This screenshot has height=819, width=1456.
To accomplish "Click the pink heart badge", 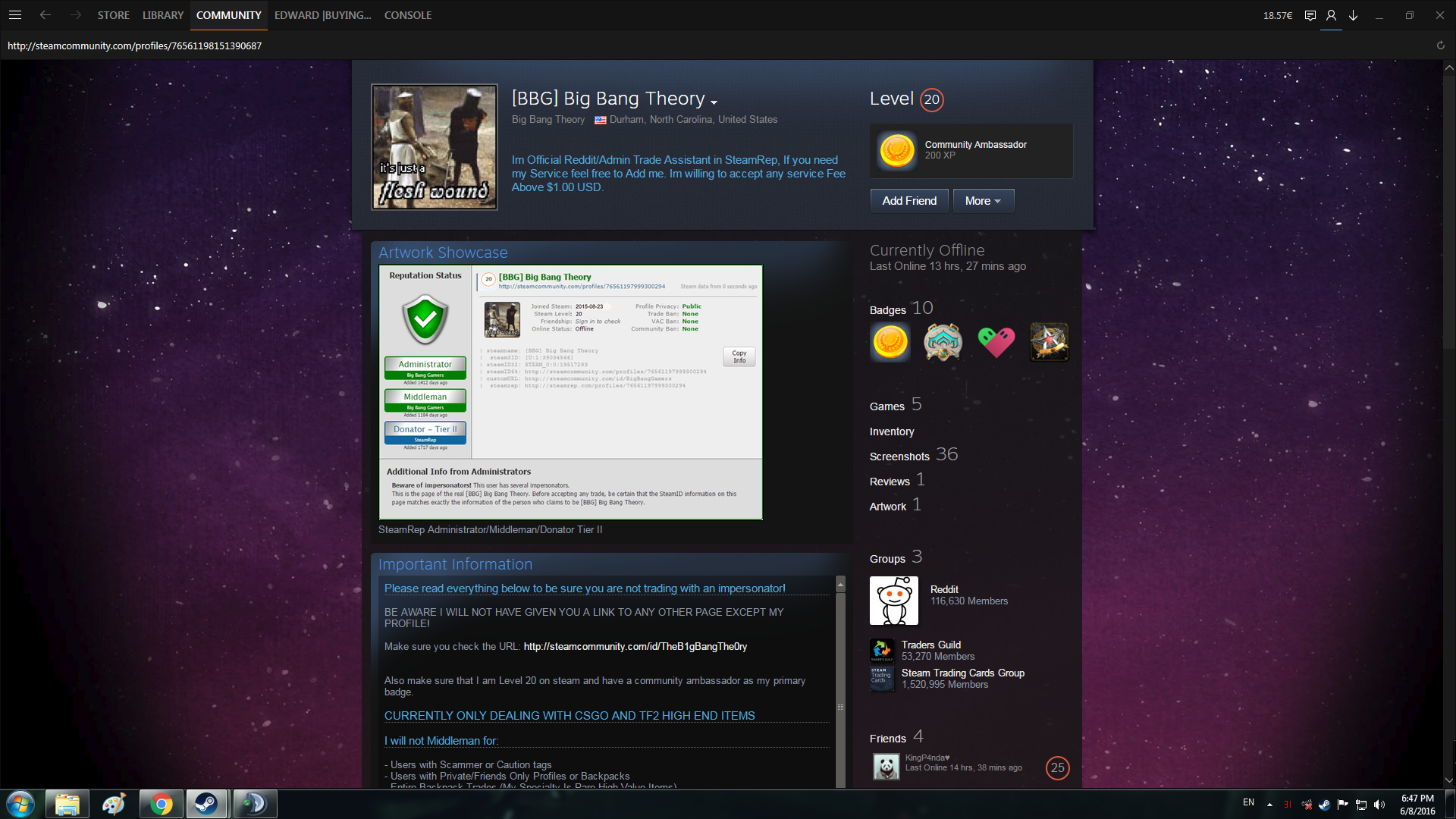I will pyautogui.click(x=996, y=342).
